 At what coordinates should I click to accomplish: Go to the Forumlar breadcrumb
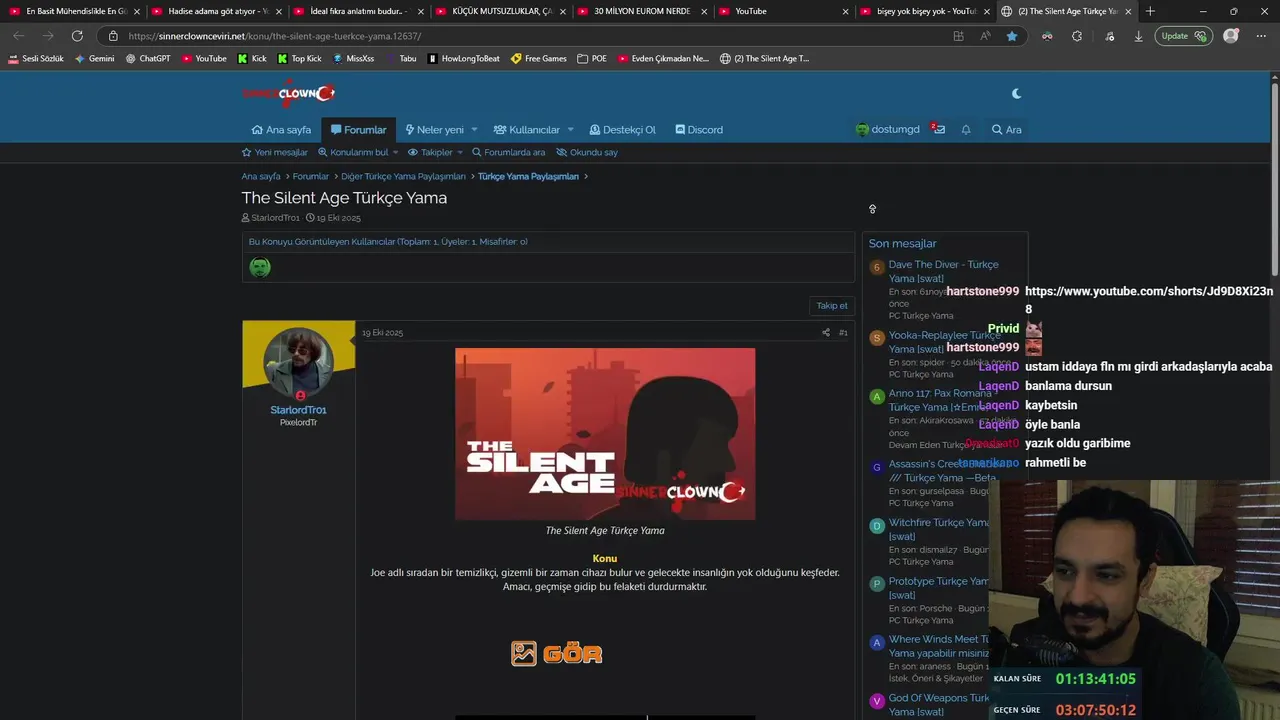tap(311, 177)
